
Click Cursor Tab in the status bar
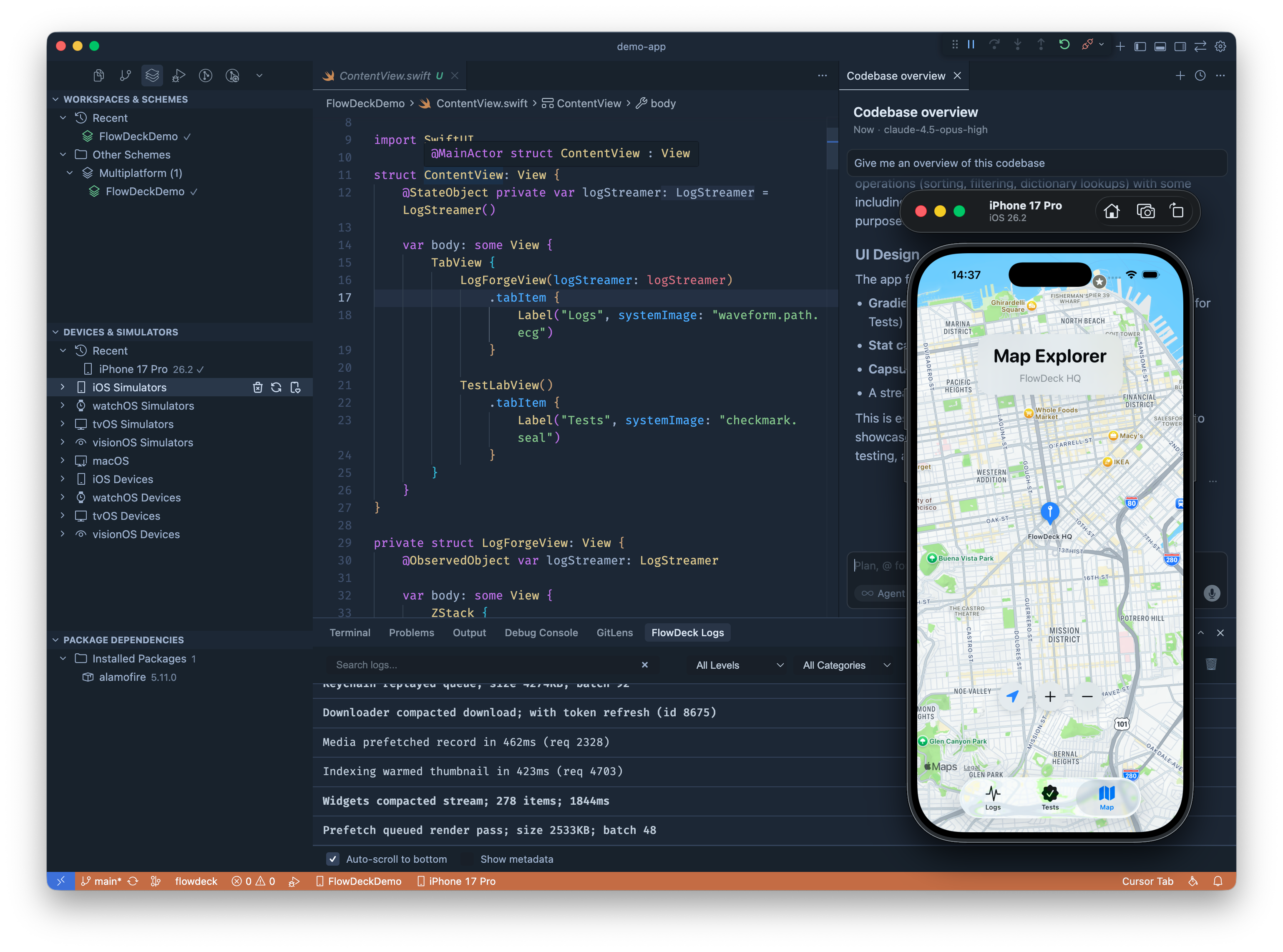pyautogui.click(x=1147, y=881)
